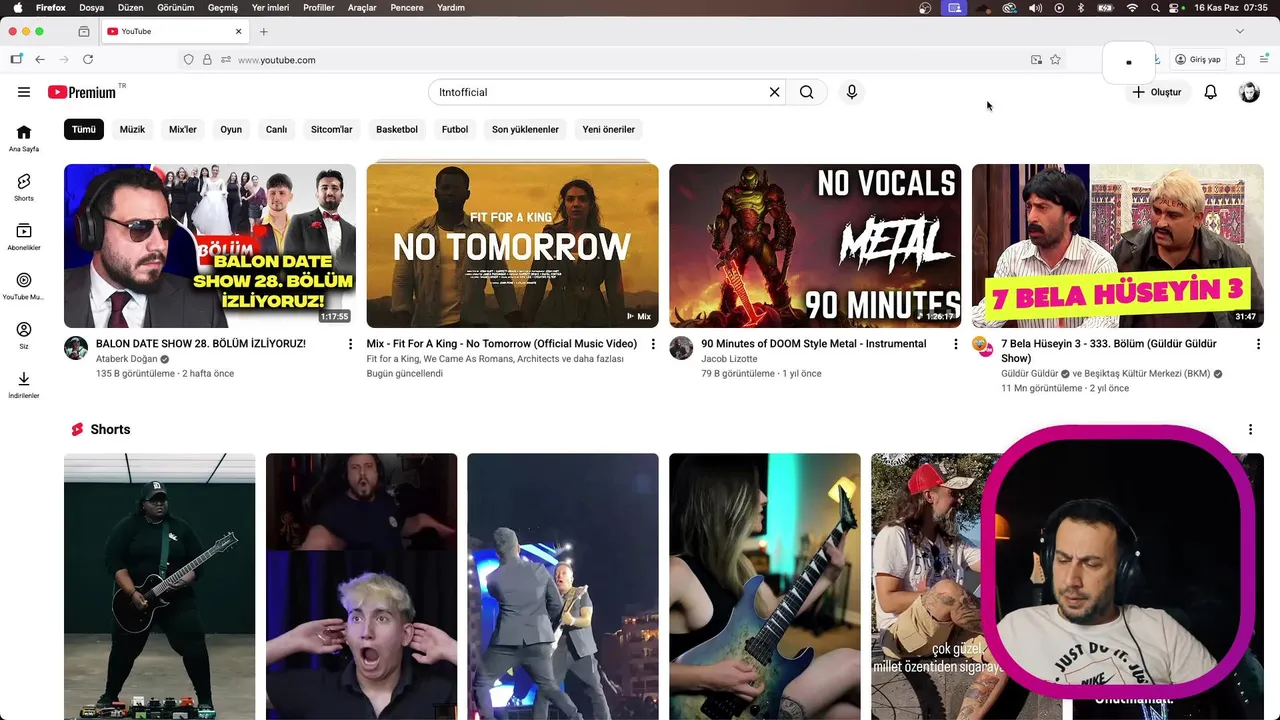1280x720 pixels.
Task: Open options menu for Fit For A King mix
Action: pyautogui.click(x=653, y=344)
